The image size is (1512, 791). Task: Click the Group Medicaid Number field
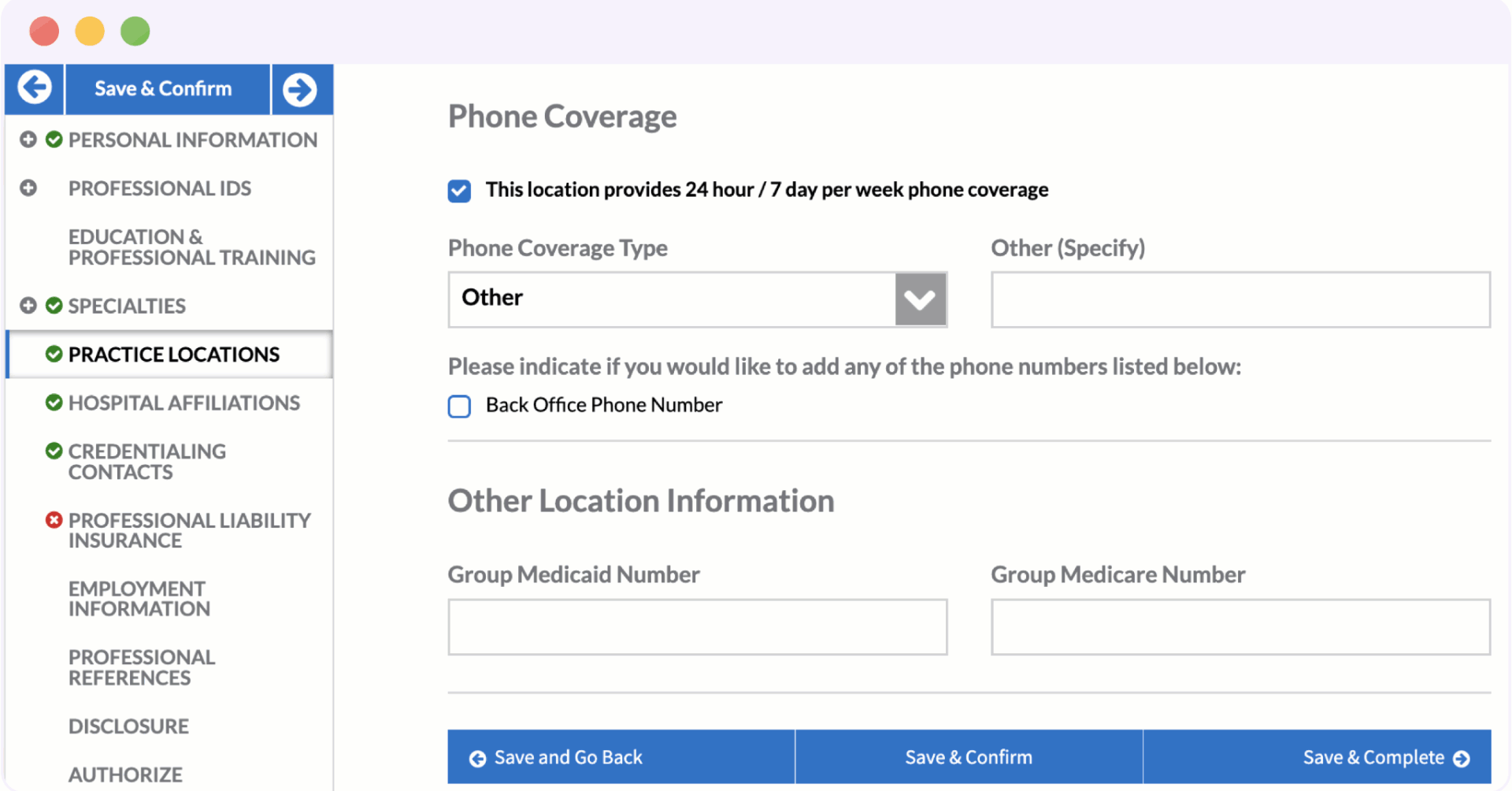pyautogui.click(x=697, y=627)
